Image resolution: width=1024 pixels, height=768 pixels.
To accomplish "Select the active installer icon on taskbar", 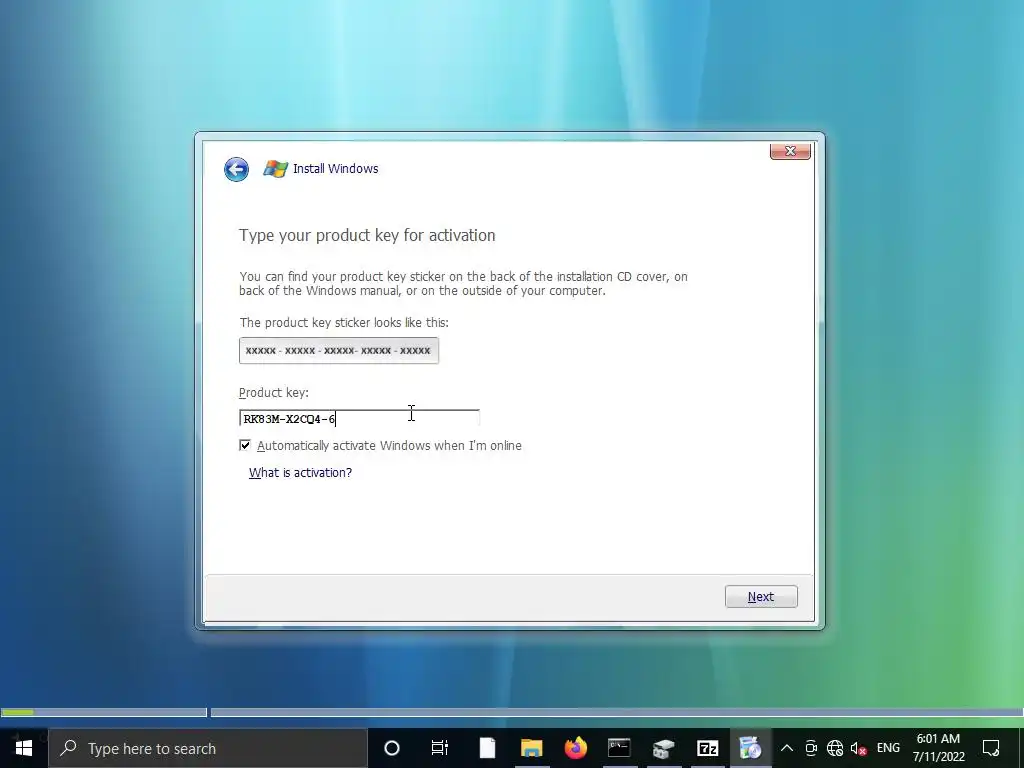I will 750,748.
